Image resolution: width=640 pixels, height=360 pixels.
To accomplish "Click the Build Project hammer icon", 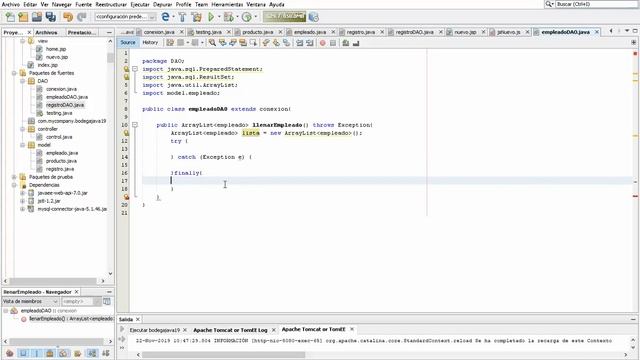I will pyautogui.click(x=182, y=17).
